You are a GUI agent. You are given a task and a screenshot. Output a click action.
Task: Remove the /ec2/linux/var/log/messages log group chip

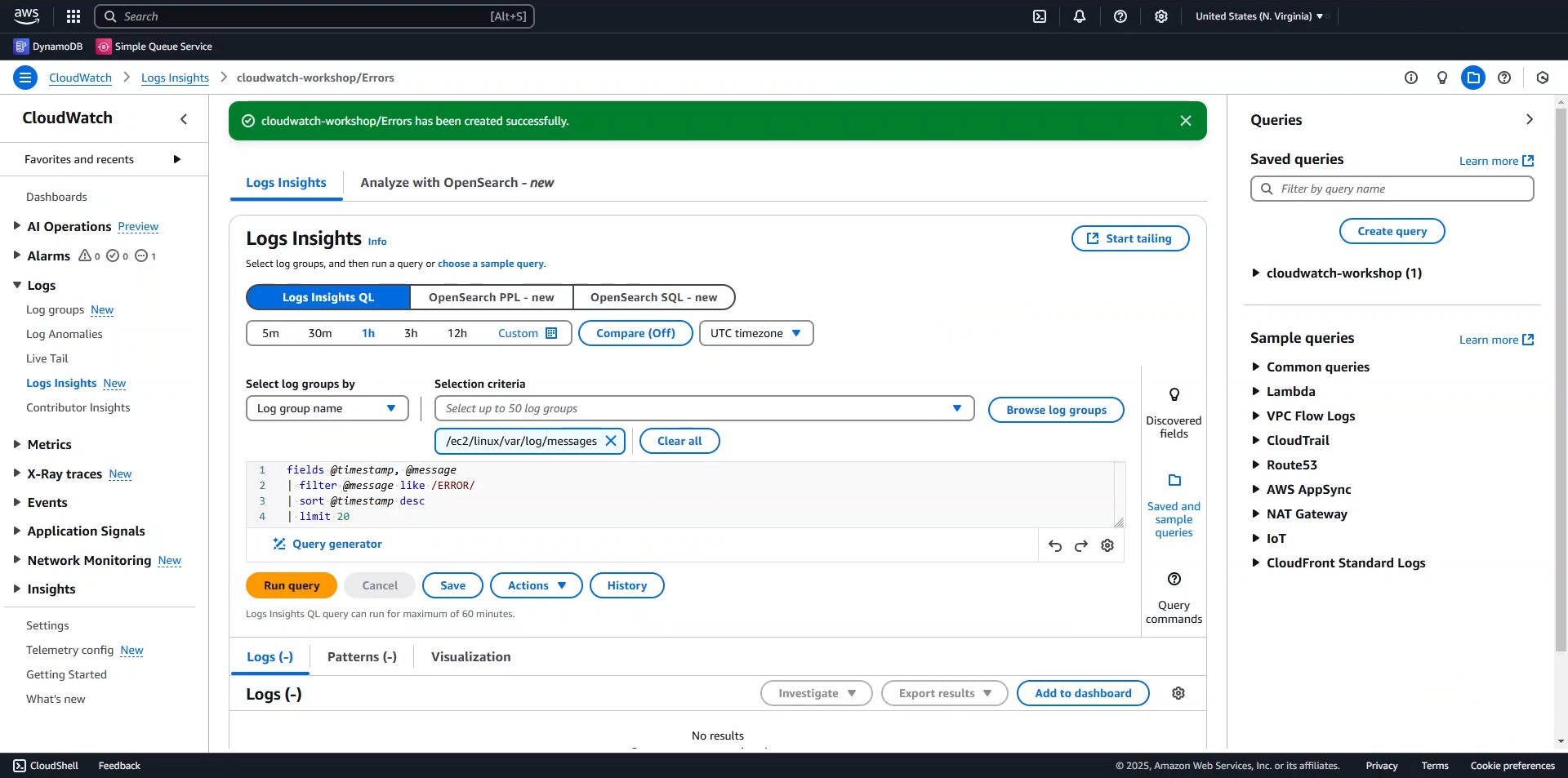point(610,441)
